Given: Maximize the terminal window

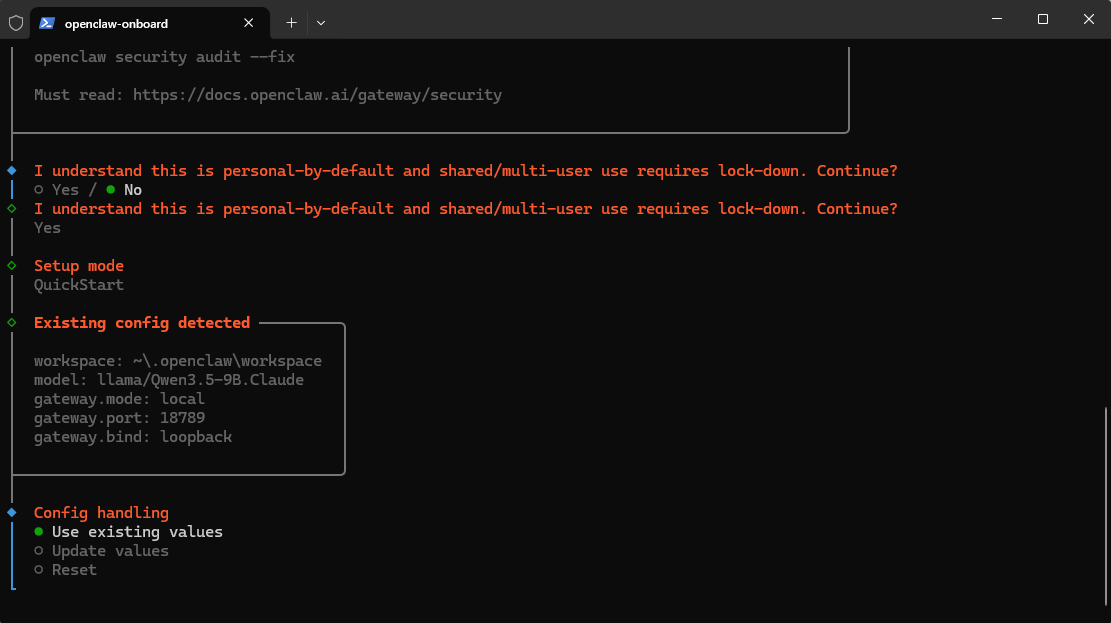Looking at the screenshot, I should click(1043, 19).
